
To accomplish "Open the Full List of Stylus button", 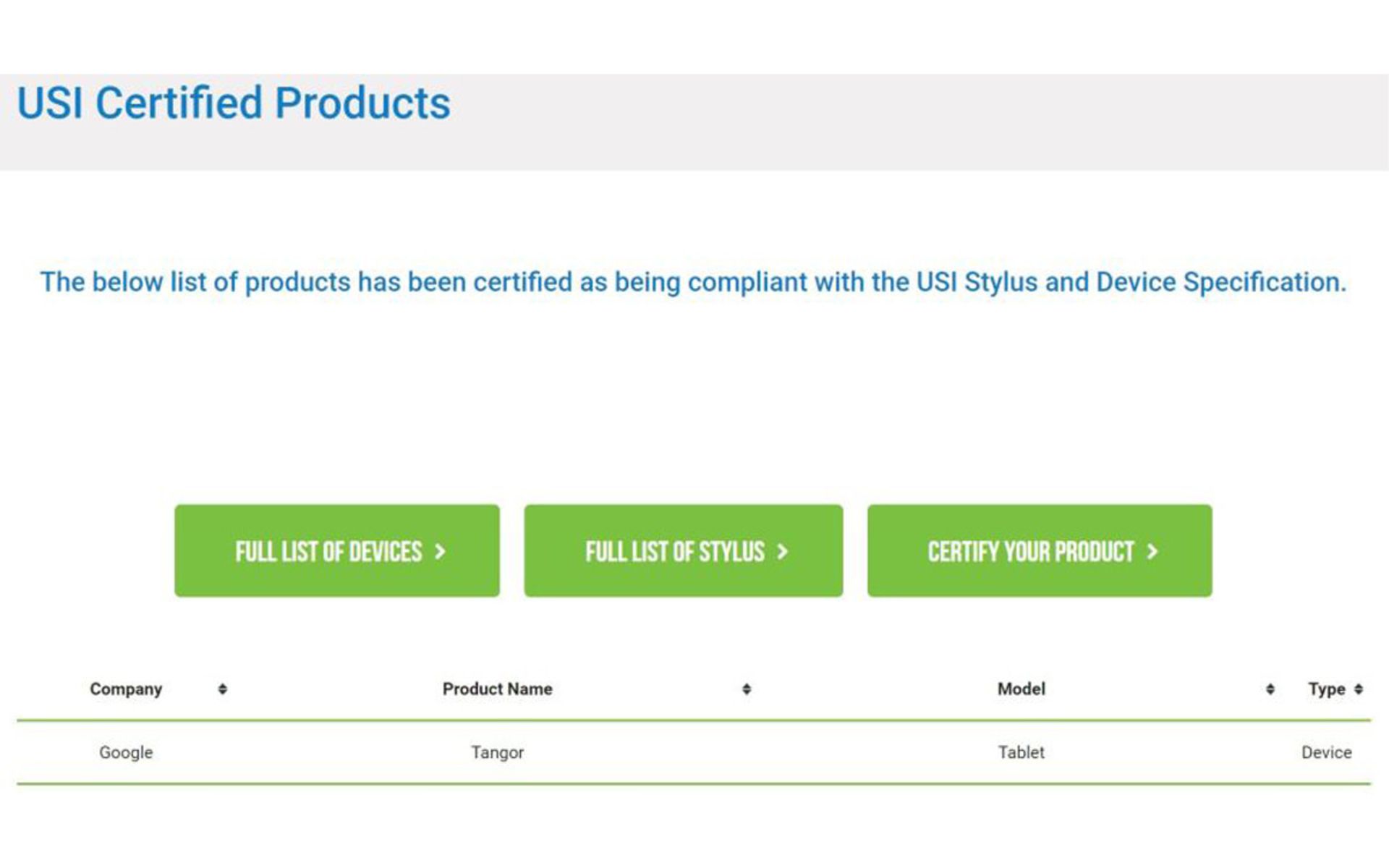I will [683, 550].
